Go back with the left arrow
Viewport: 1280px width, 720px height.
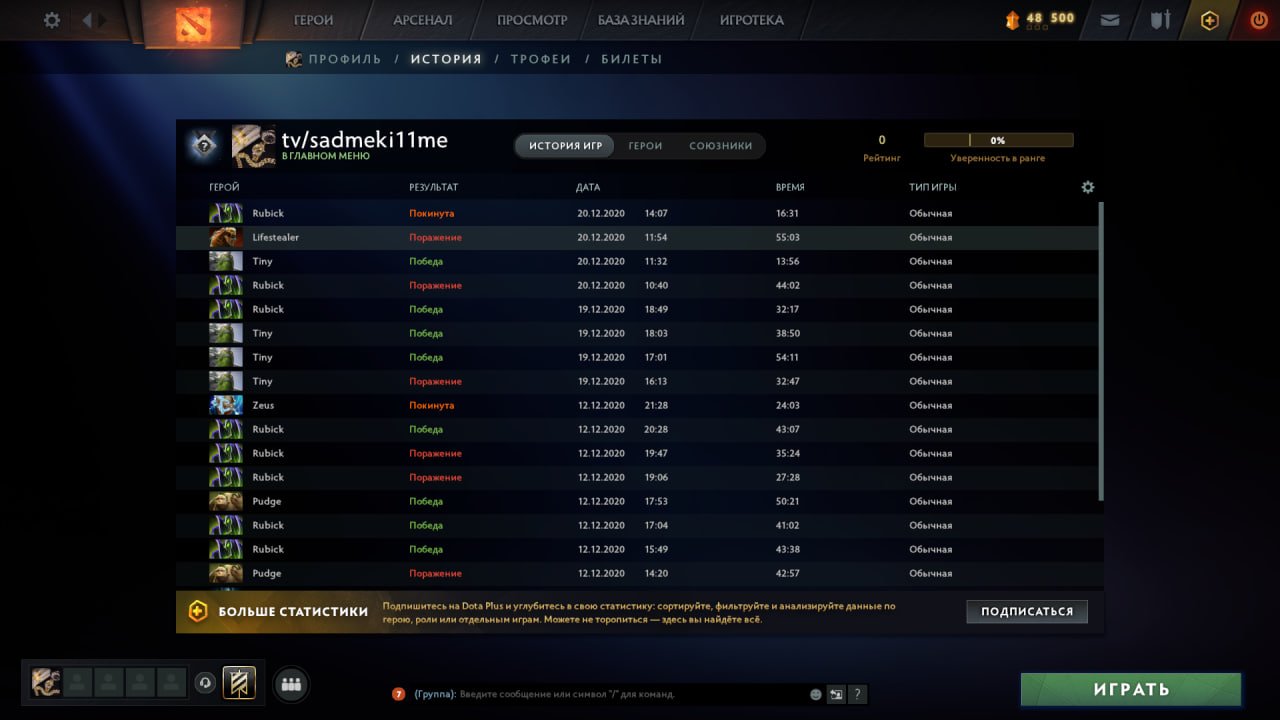(86, 20)
